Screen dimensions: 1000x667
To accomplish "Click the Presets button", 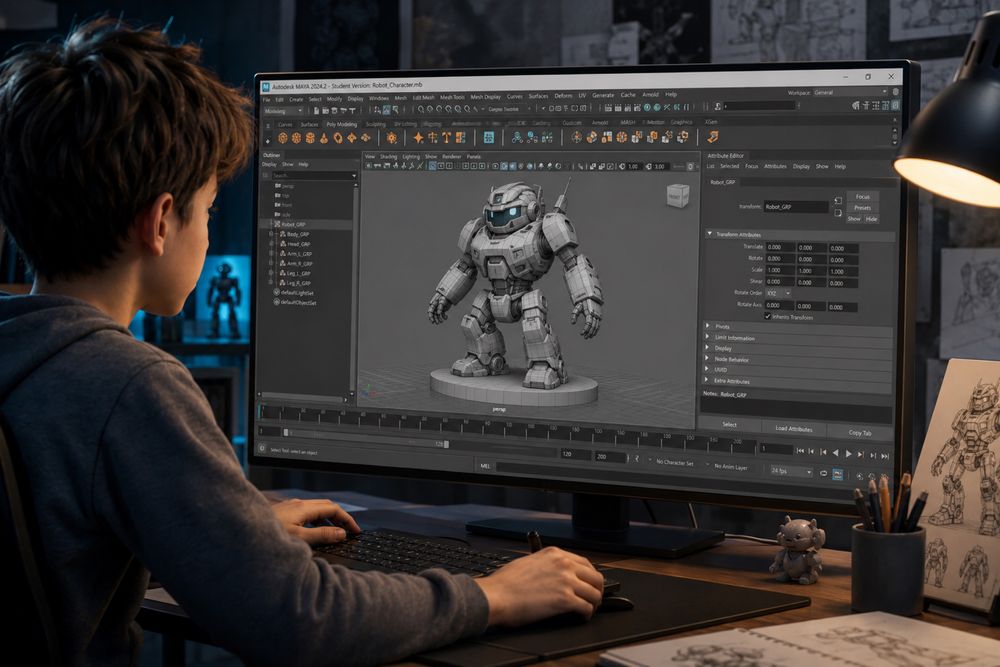I will pos(862,208).
